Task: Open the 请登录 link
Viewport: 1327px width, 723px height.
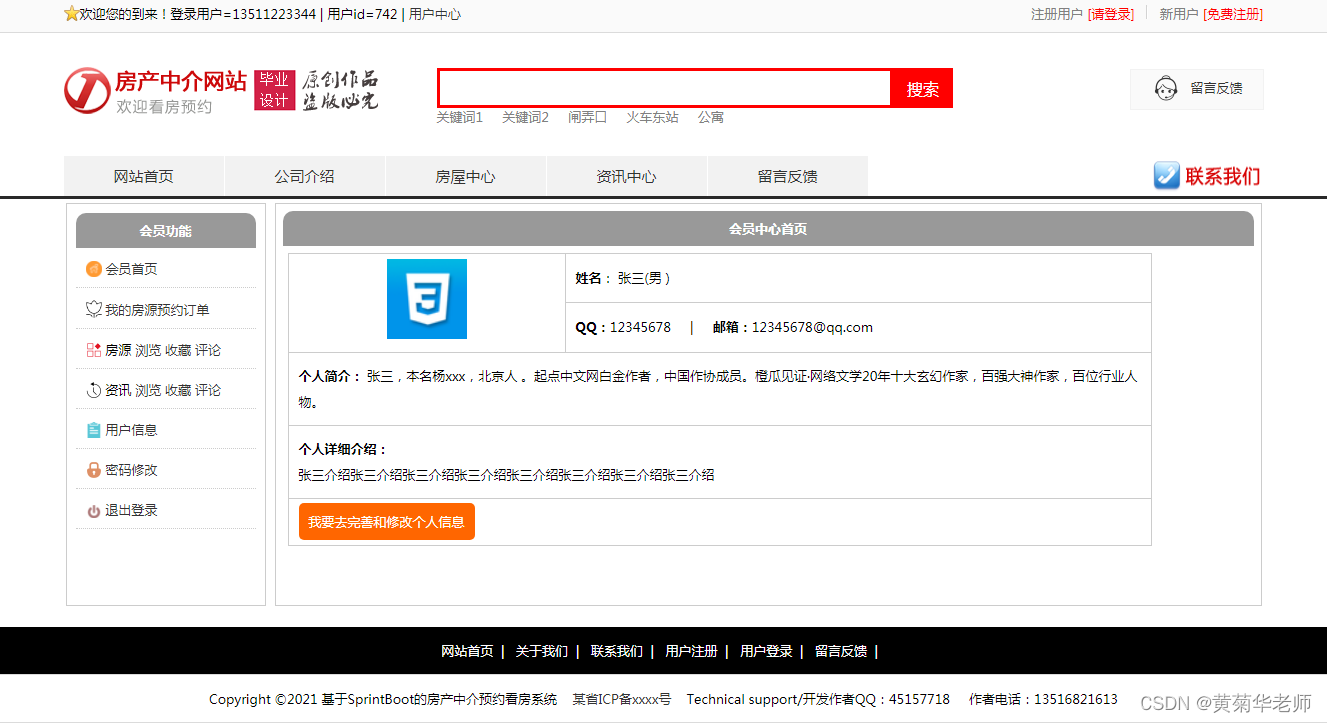Action: pos(1111,15)
